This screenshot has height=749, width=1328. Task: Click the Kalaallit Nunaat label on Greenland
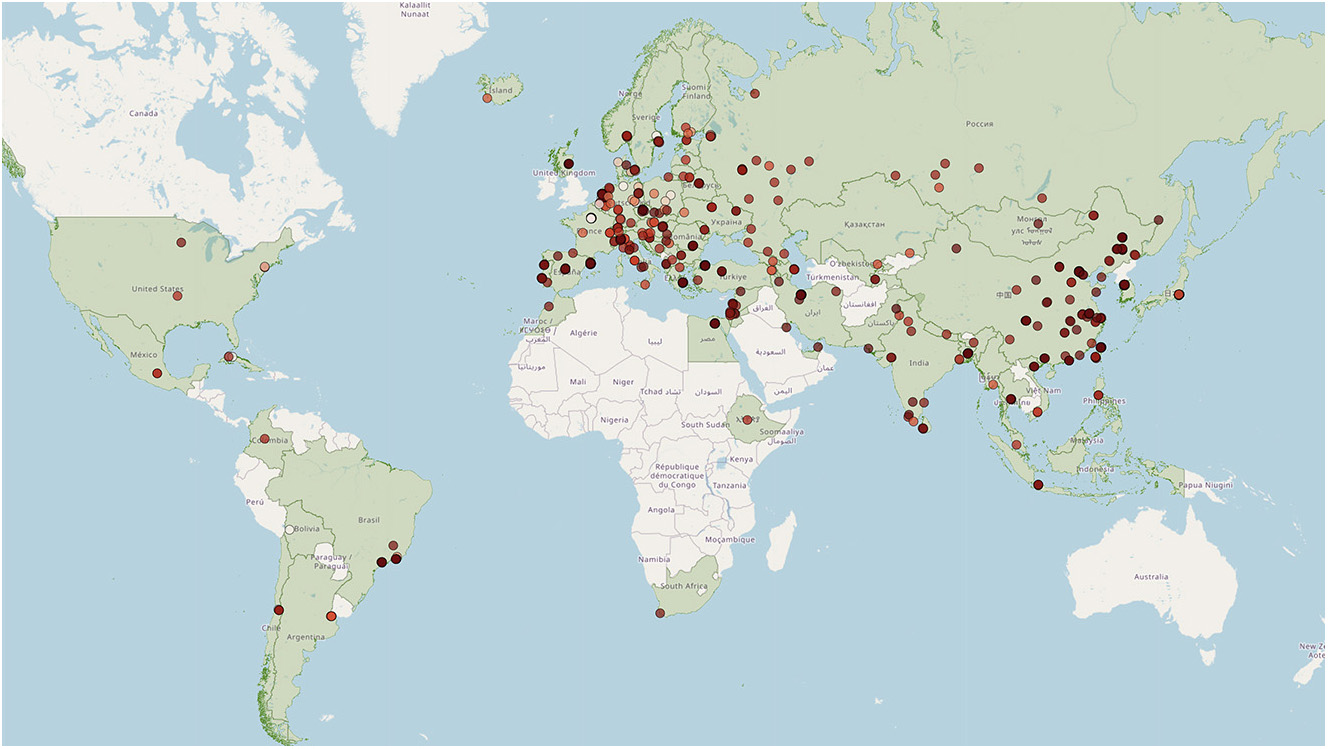[x=415, y=10]
